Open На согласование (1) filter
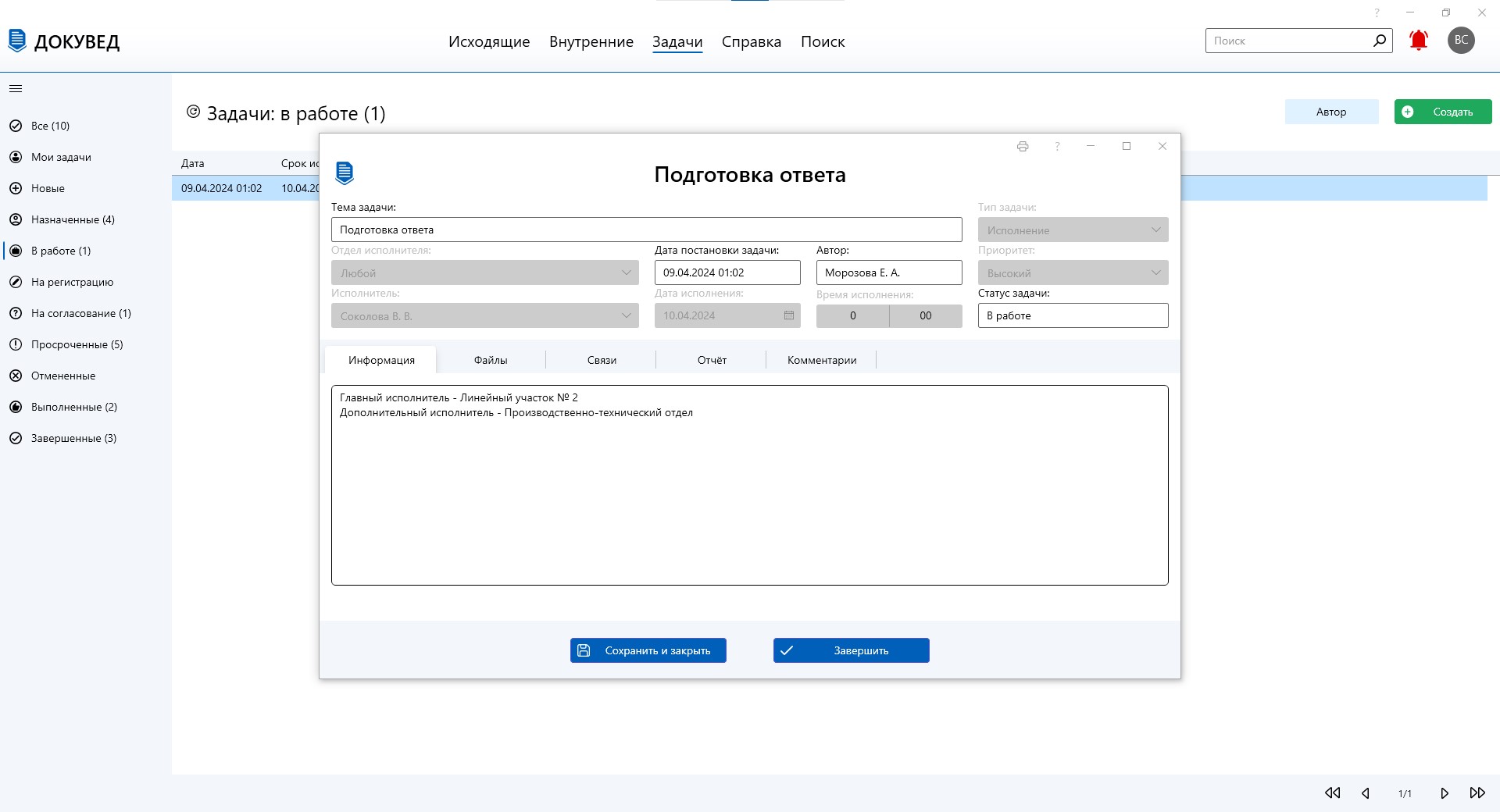 80,313
